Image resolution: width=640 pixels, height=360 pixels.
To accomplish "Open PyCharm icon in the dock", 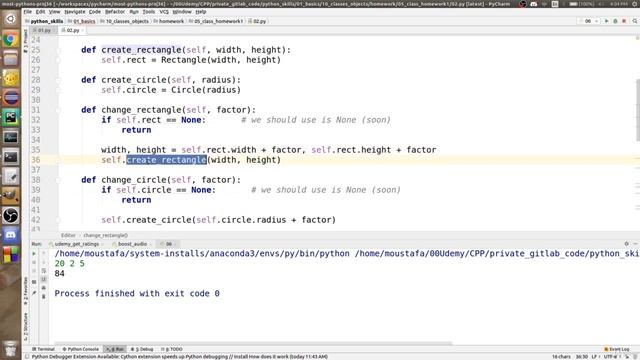I will point(11,118).
